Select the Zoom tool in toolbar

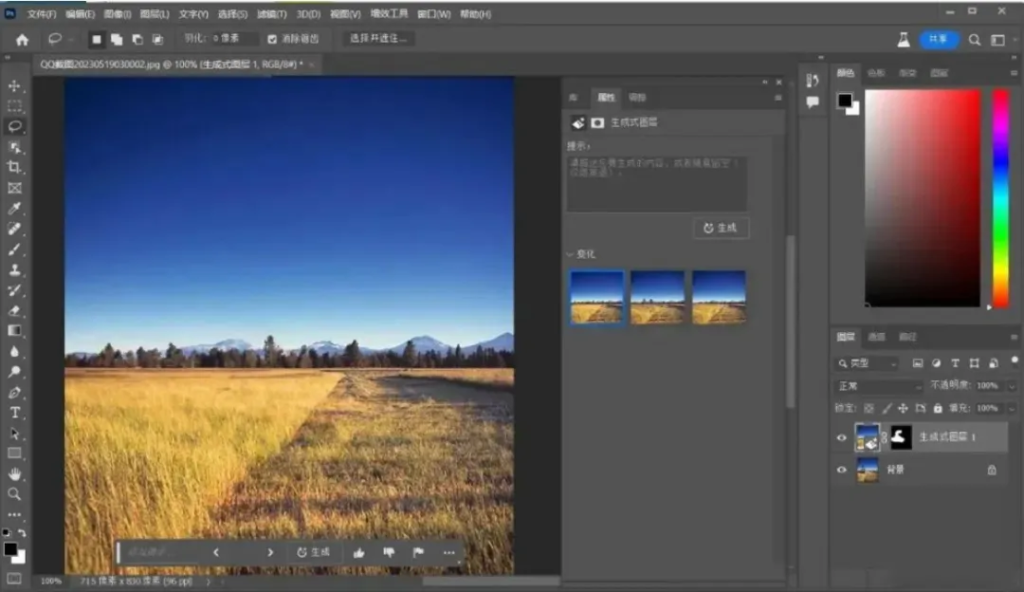14,494
